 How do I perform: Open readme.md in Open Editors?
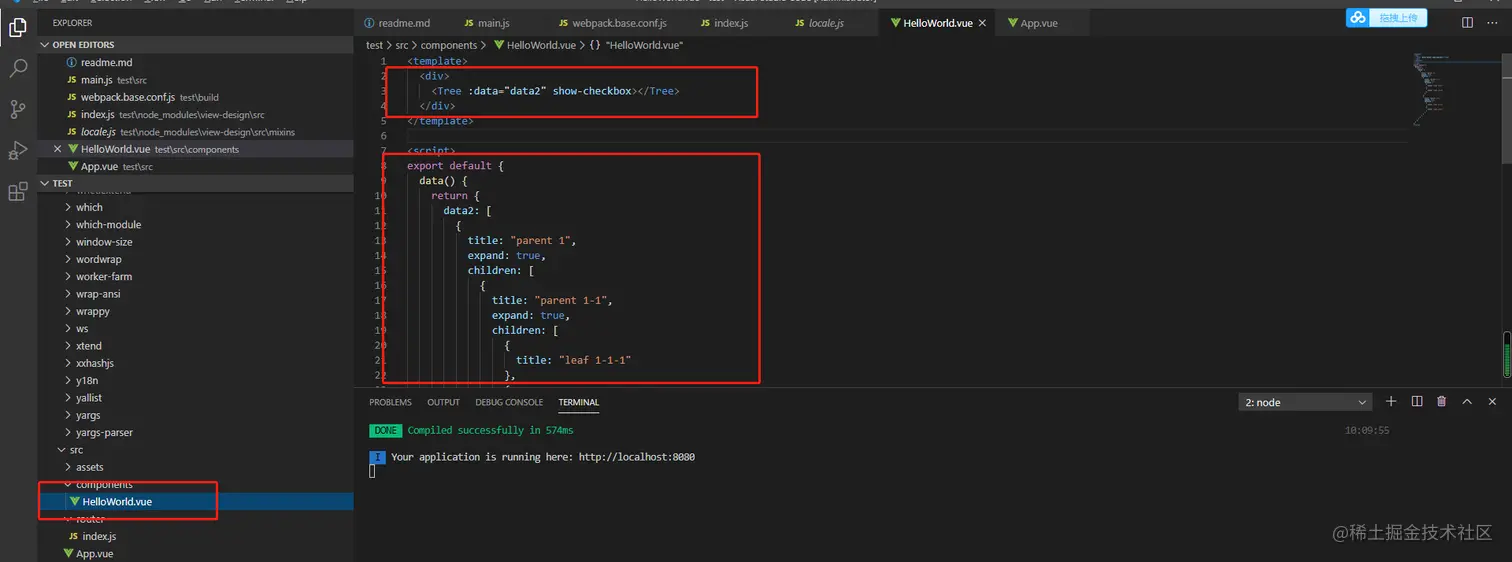tap(196, 62)
